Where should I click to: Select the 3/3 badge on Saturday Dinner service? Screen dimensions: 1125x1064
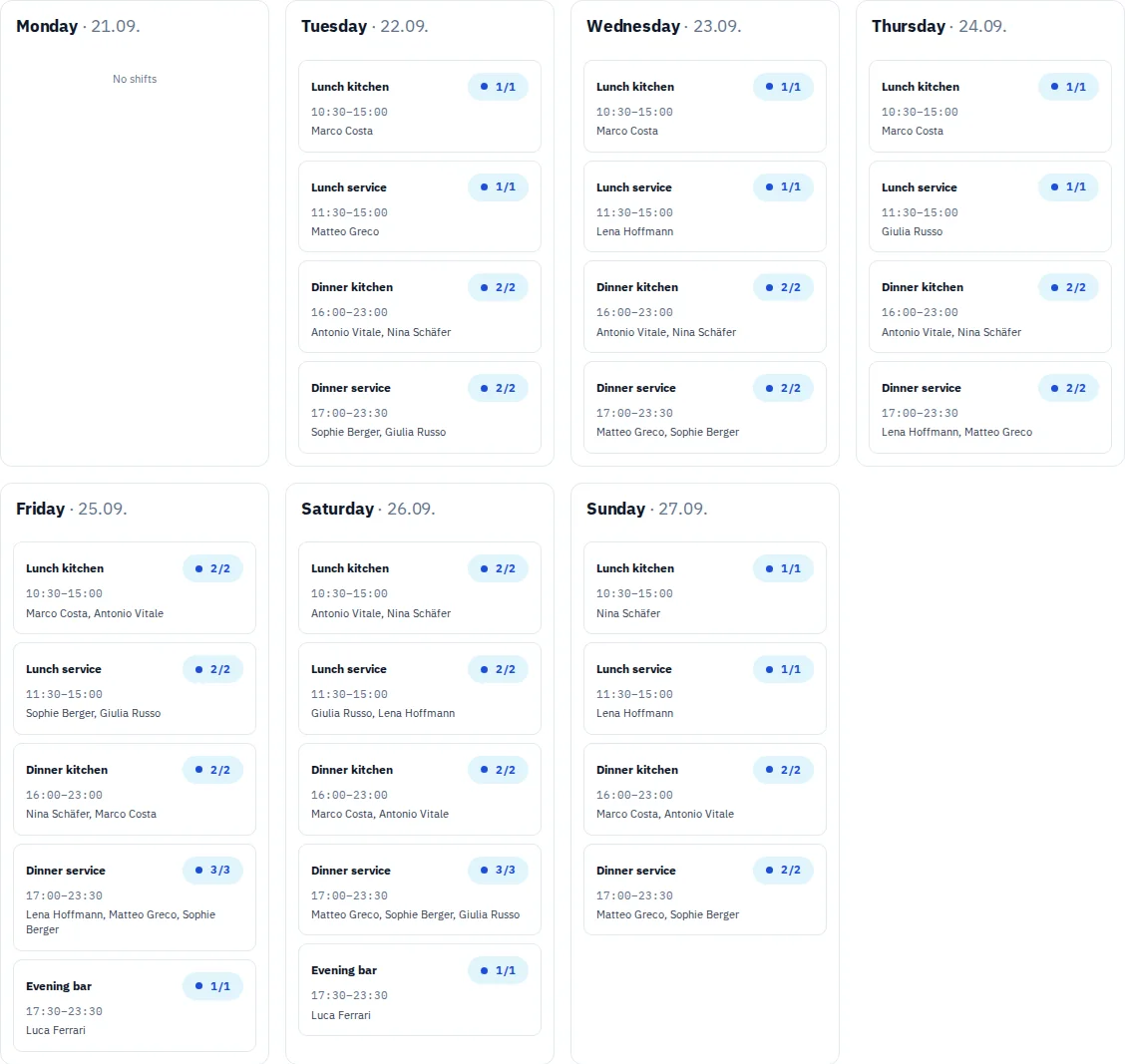[498, 871]
